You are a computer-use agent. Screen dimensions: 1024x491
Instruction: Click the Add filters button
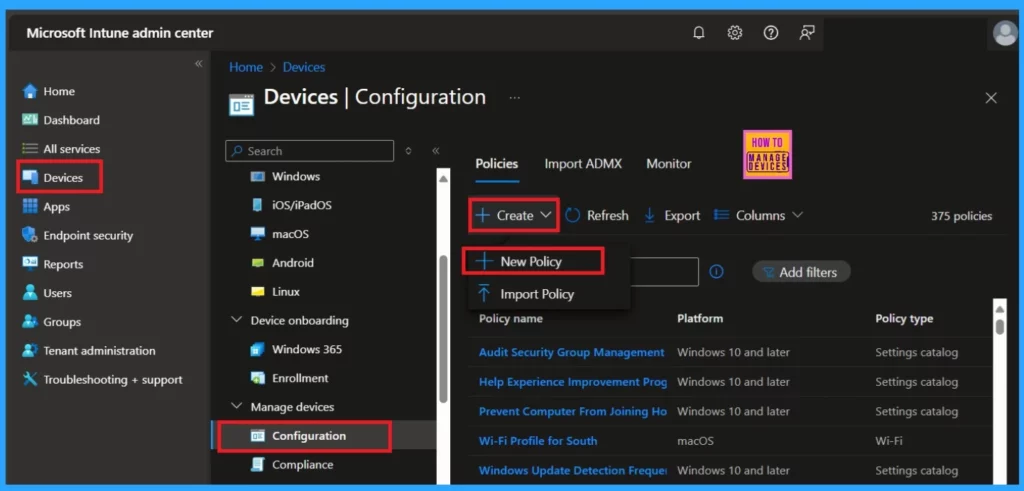click(801, 272)
